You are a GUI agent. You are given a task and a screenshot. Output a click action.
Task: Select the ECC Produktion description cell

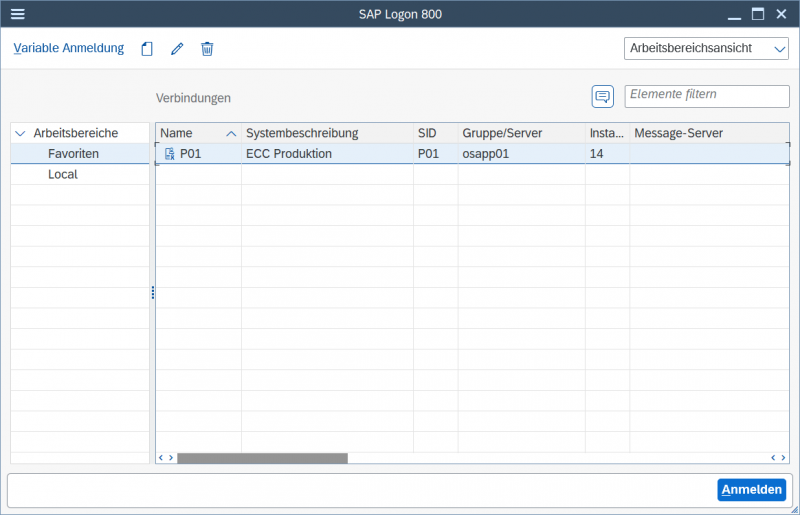click(327, 154)
